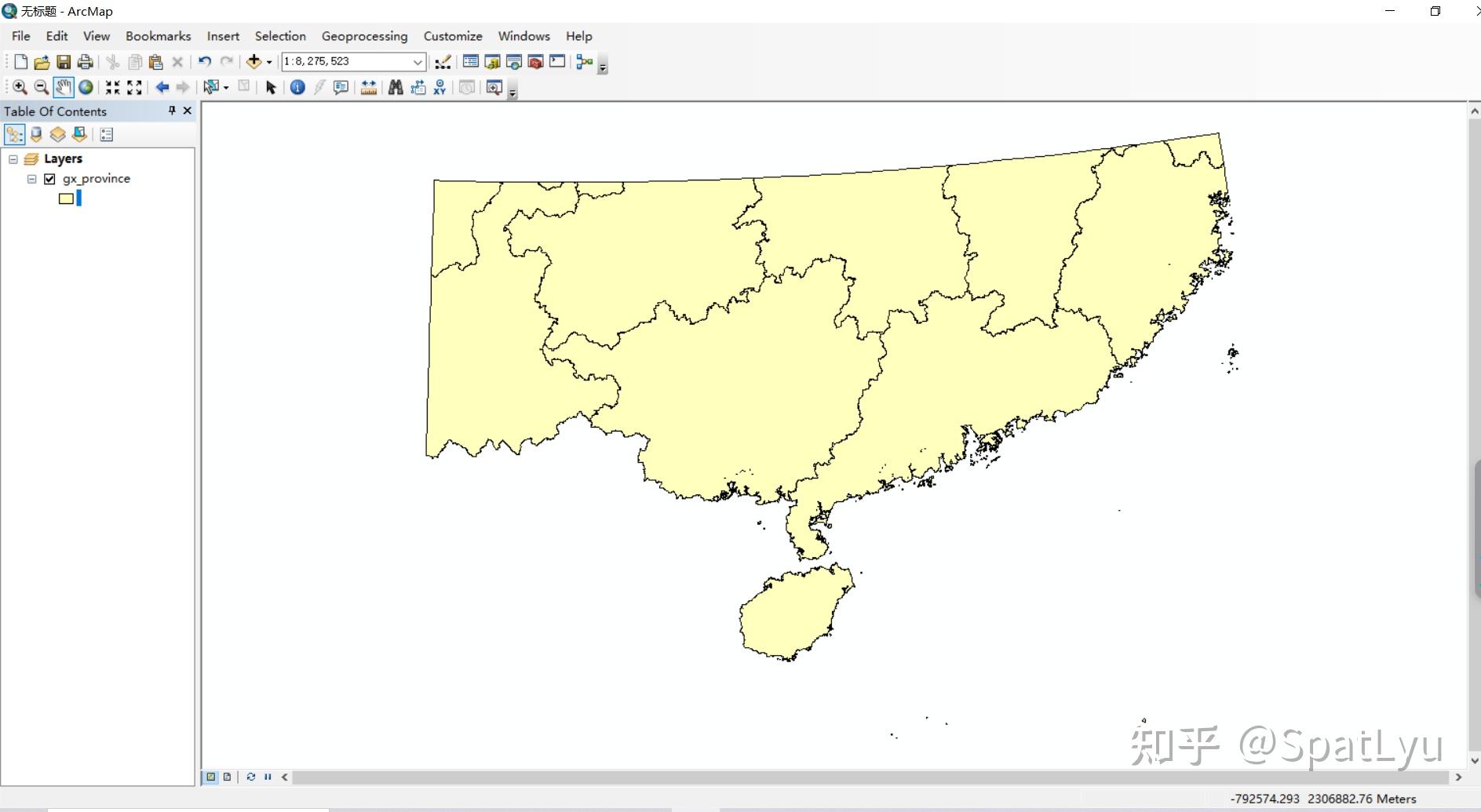Image resolution: width=1481 pixels, height=812 pixels.
Task: Pick the Select Elements arrow tool
Action: (271, 88)
